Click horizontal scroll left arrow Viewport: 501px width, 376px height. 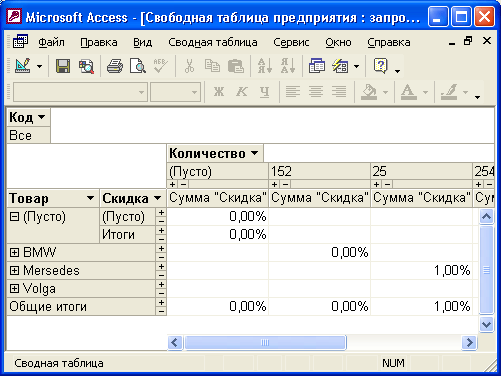[175, 342]
